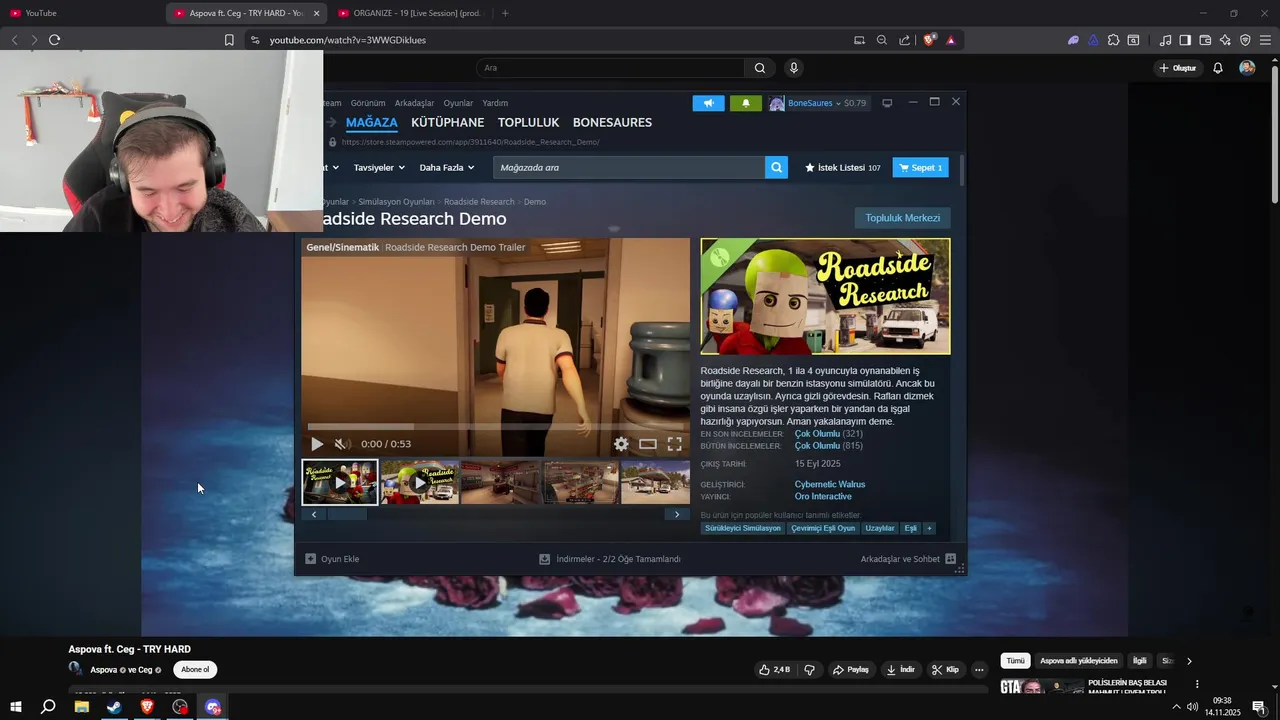Click Oyun Ekle in Steam footer
Image resolution: width=1280 pixels, height=720 pixels.
coord(332,559)
